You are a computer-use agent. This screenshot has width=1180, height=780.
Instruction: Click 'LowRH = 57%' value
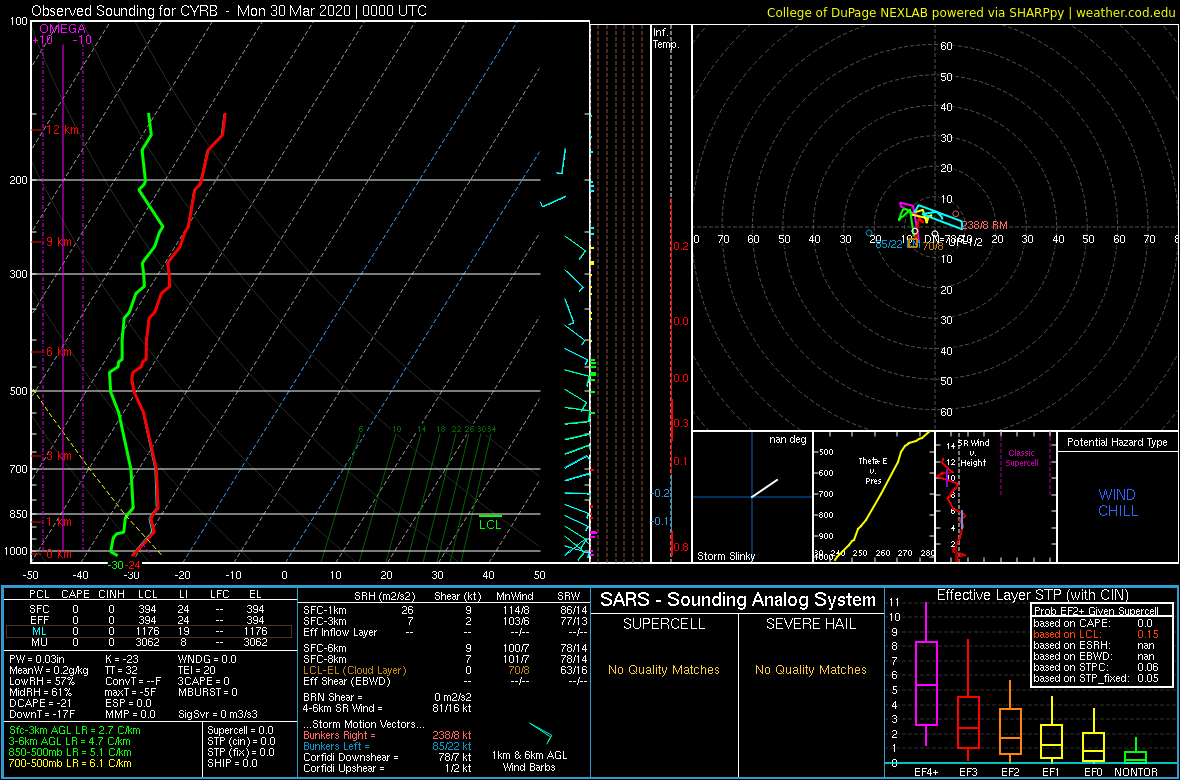[x=40, y=681]
